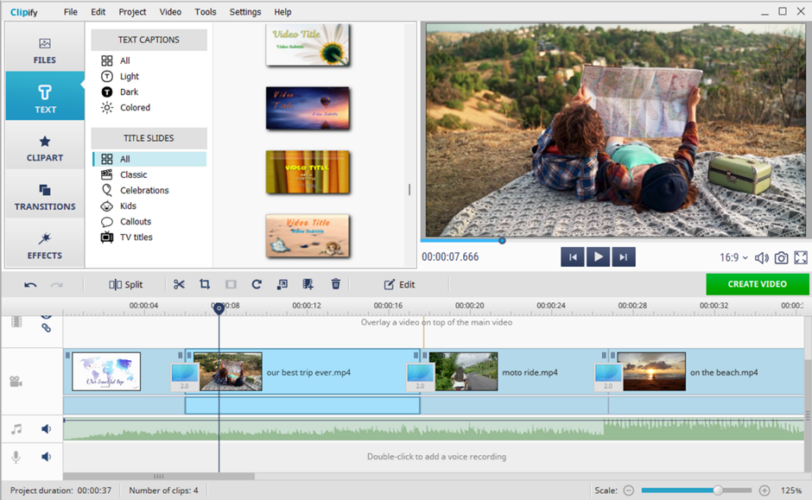Click the timeline playhead marker

[219, 308]
